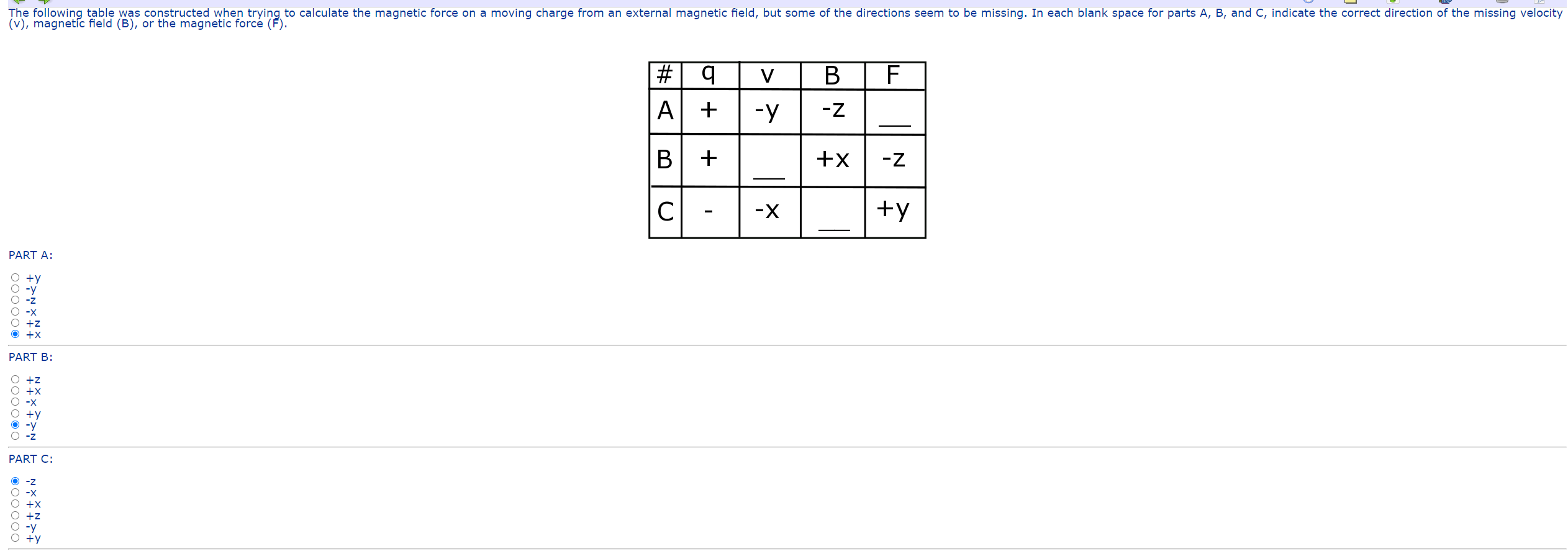Click the blue feedback icon on the toolbar

pos(1445,2)
